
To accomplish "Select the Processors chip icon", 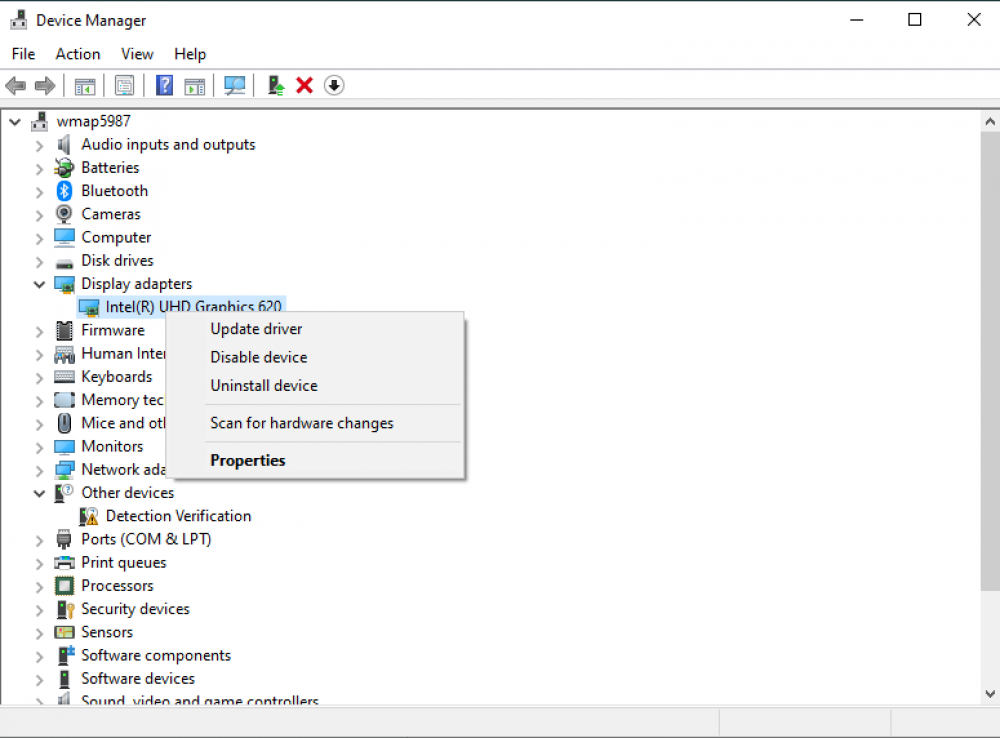I will [x=64, y=586].
